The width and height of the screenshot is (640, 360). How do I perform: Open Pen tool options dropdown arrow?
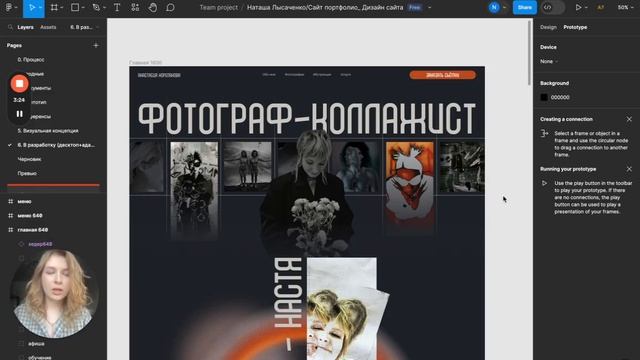coord(104,8)
